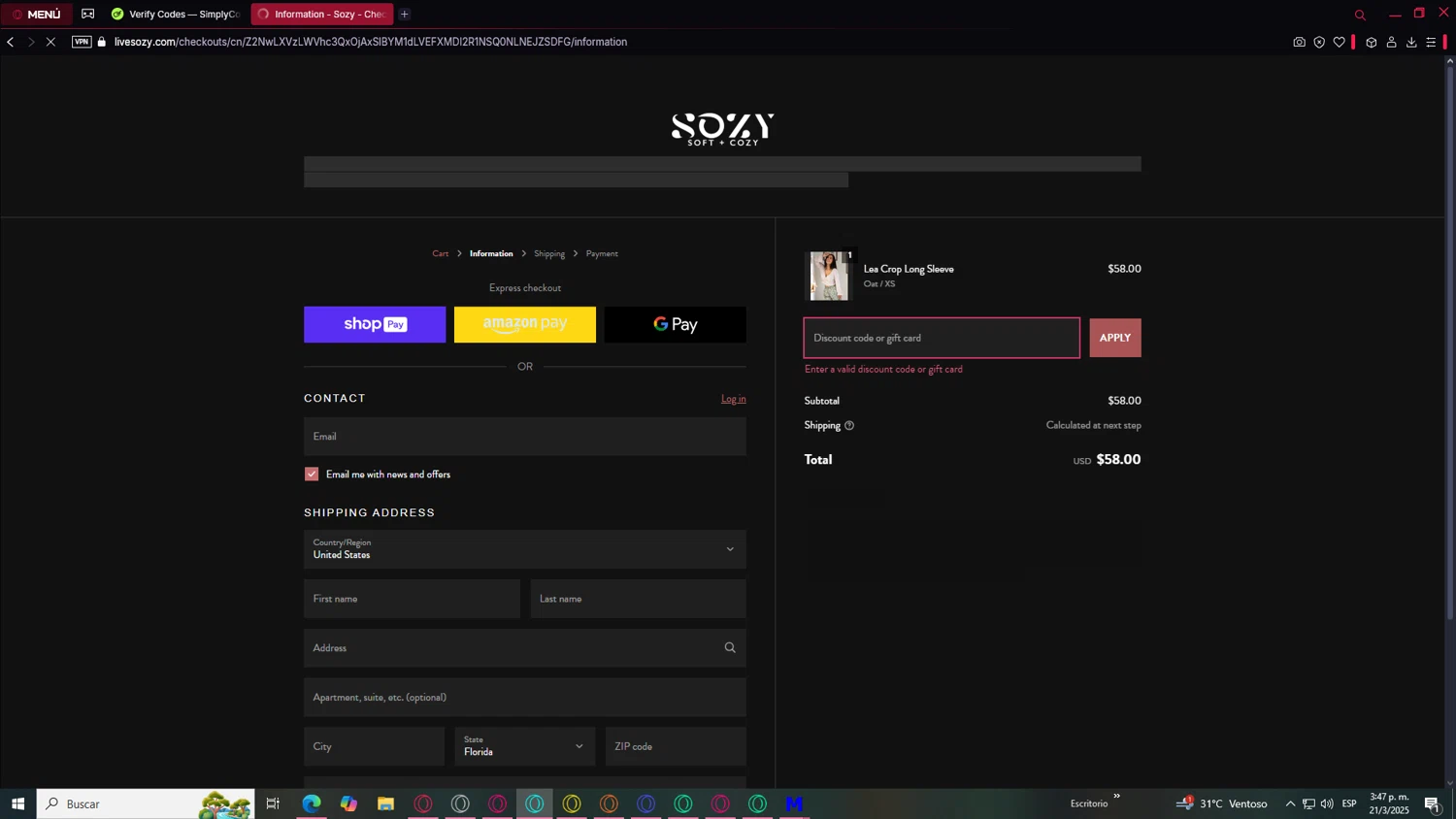1456x819 pixels.
Task: Select the Payment breadcrumb step
Action: (x=602, y=253)
